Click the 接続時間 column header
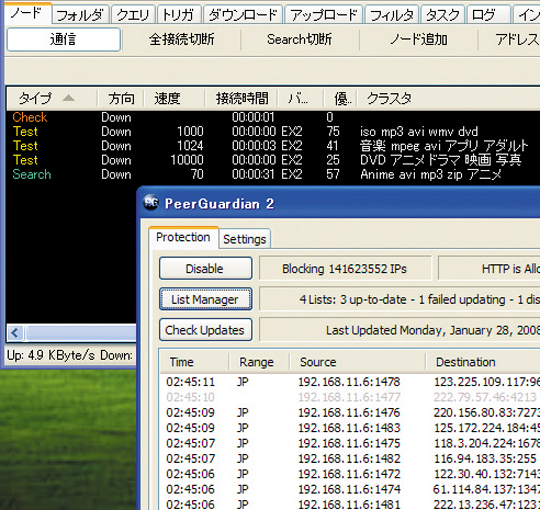This screenshot has height=510, width=540. pyautogui.click(x=242, y=98)
